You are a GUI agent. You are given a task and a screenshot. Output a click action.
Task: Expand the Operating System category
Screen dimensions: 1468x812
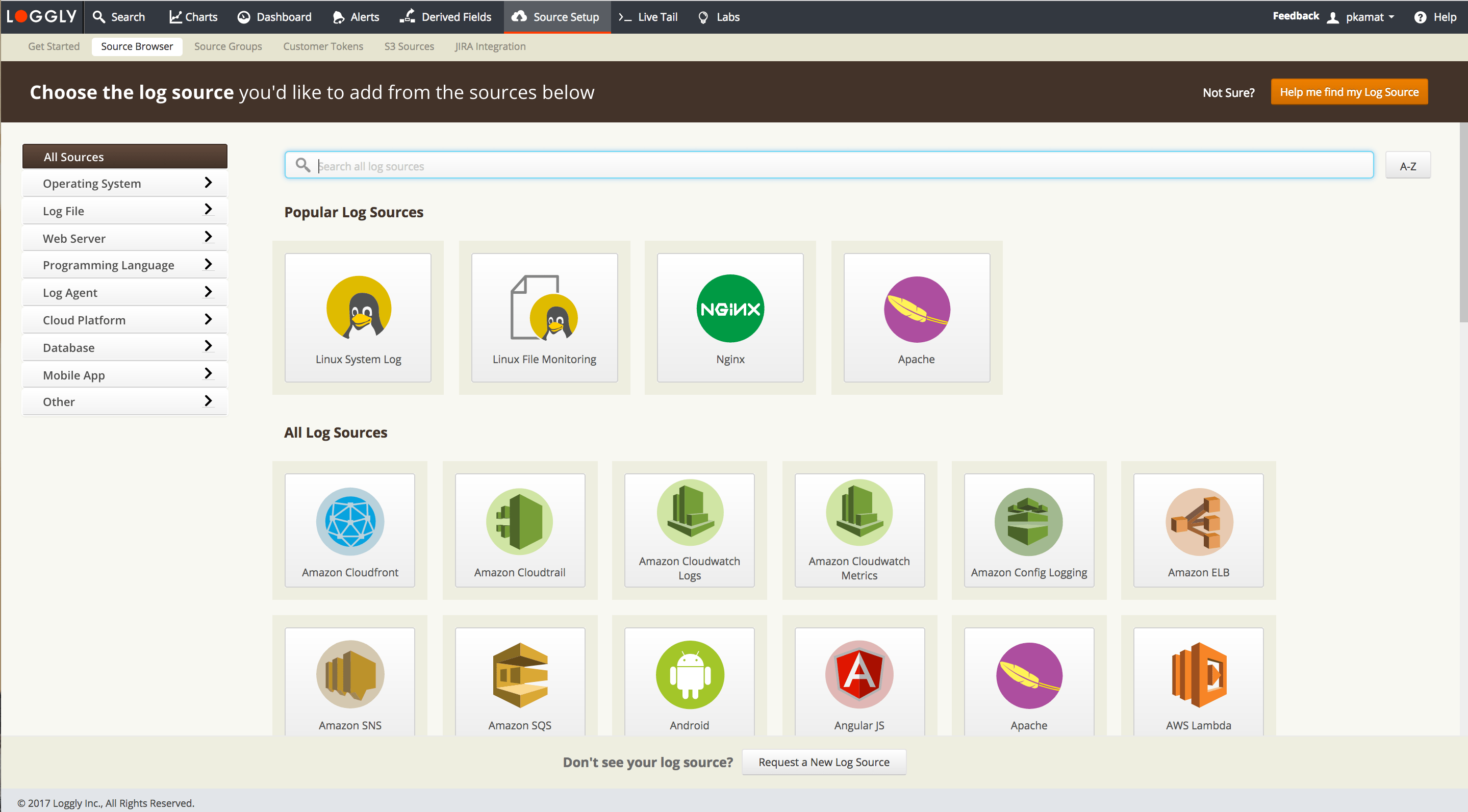[x=125, y=184]
